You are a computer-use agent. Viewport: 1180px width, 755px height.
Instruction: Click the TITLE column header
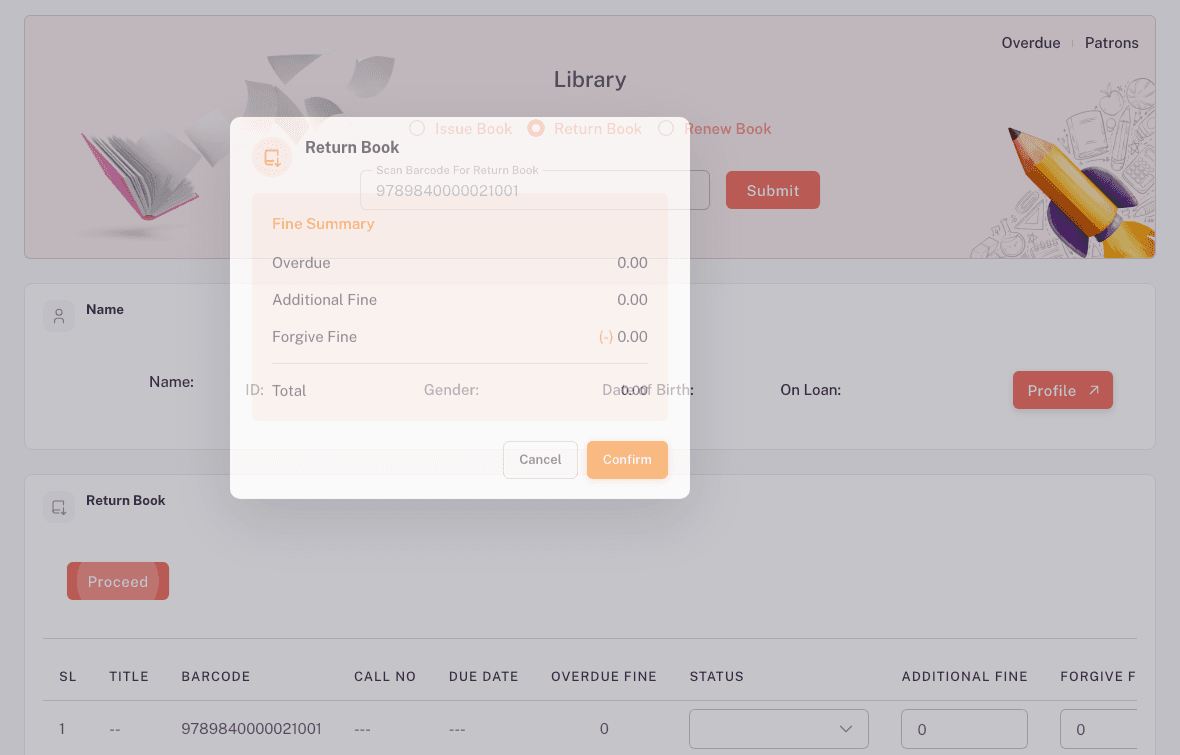pyautogui.click(x=129, y=676)
